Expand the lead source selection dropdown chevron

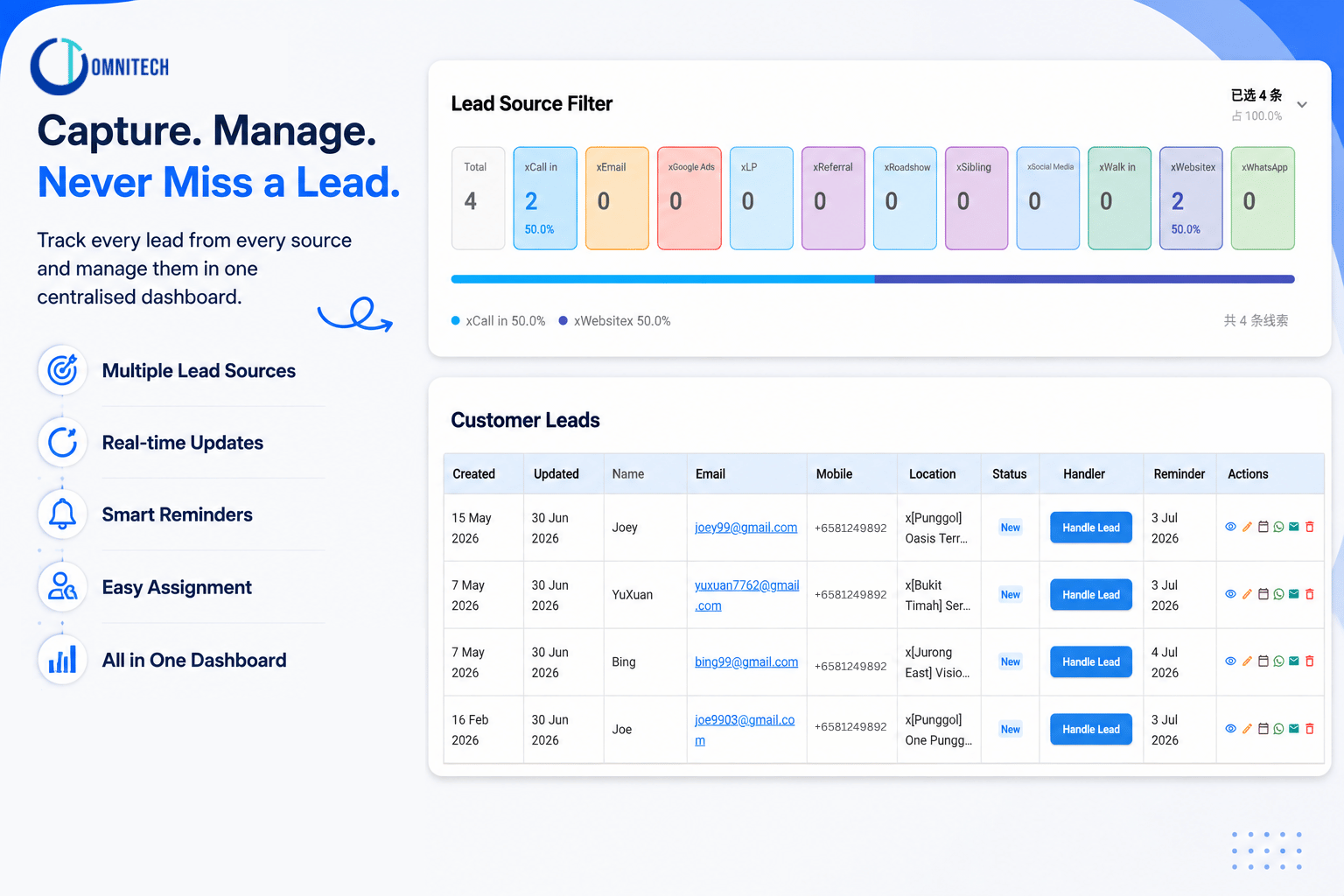point(1302,105)
